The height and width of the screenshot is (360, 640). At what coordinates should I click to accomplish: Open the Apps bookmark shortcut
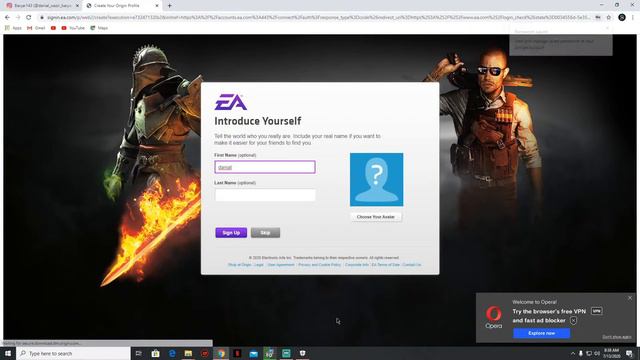coord(13,28)
